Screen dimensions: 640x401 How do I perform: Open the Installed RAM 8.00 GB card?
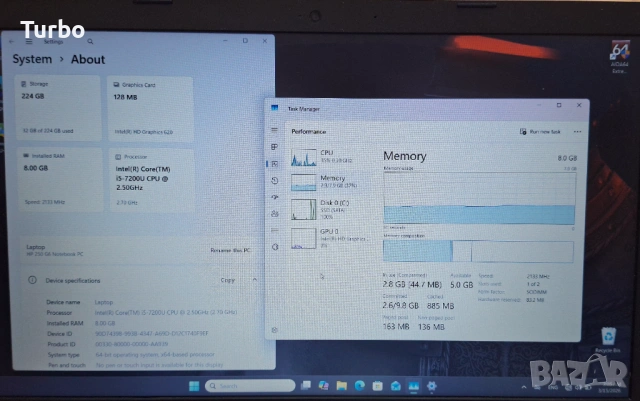click(x=60, y=180)
